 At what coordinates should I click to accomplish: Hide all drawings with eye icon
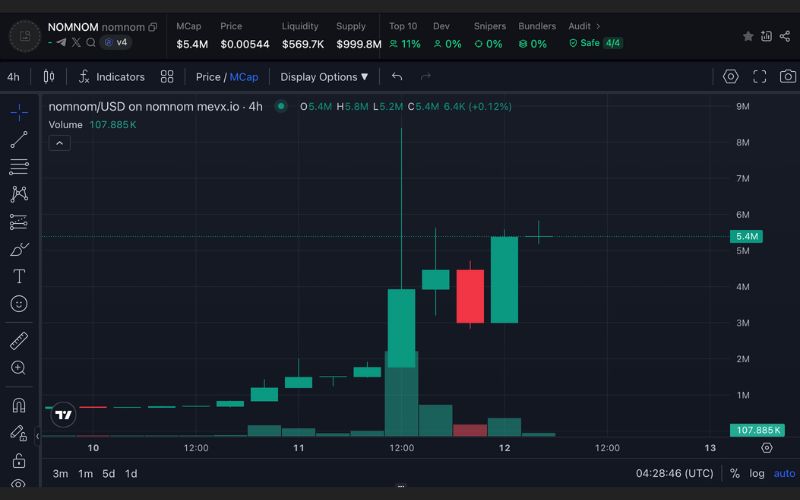pos(18,483)
